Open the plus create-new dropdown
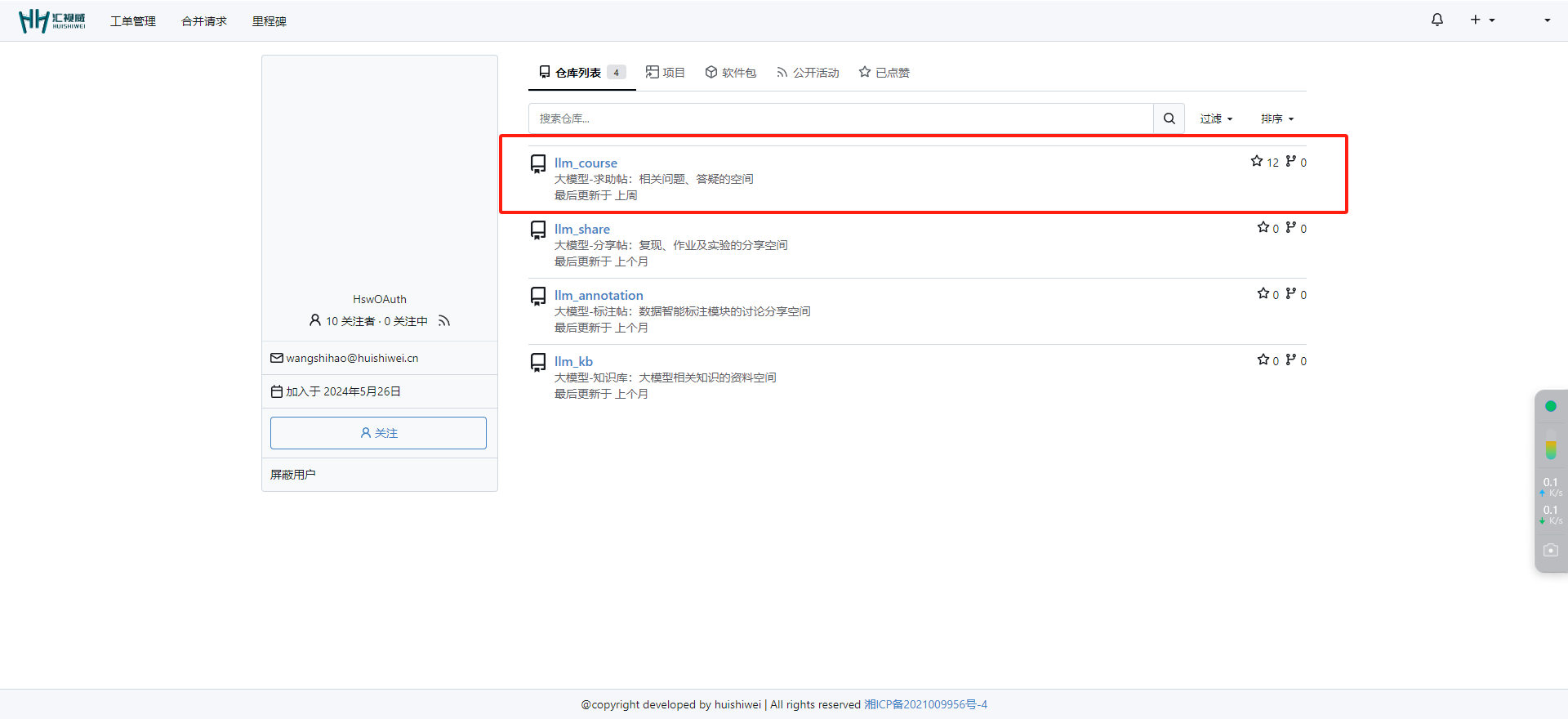The height and width of the screenshot is (719, 1568). (1482, 20)
